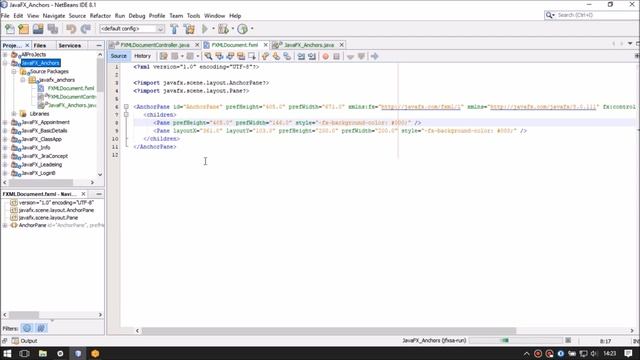The height and width of the screenshot is (360, 640).
Task: Click the Search magnifier icon top right
Action: click(550, 15)
